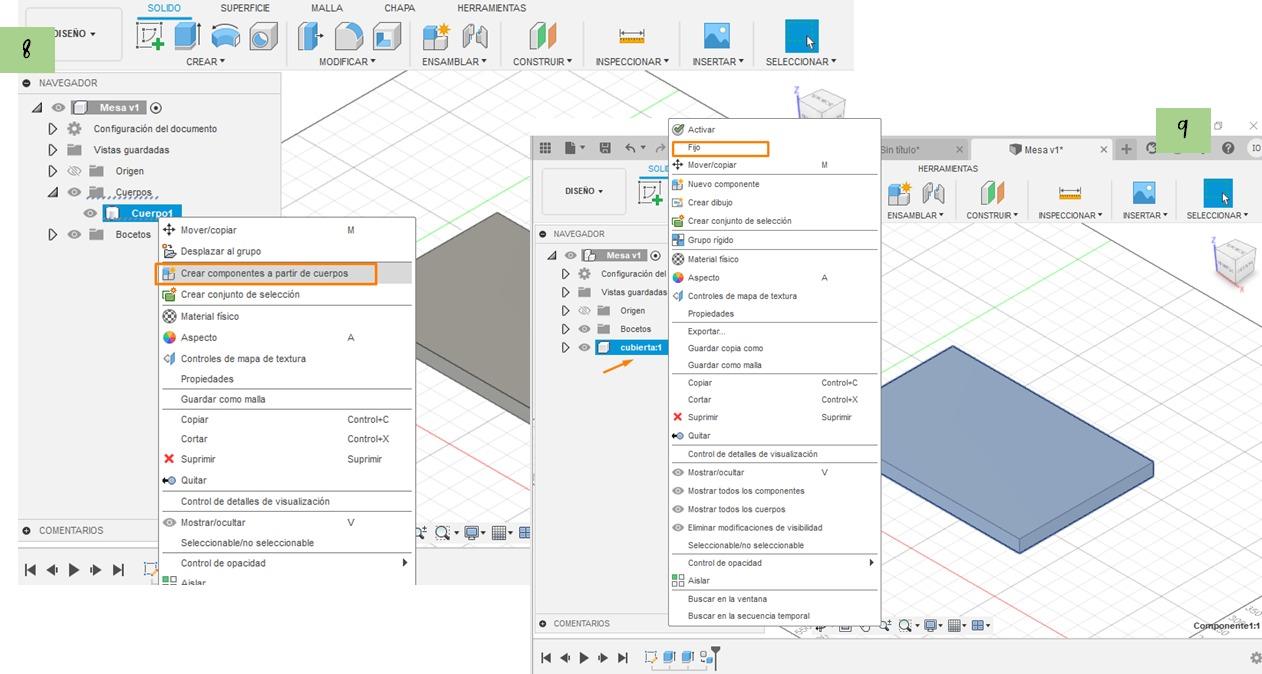Expand Configuración del documento in left window
Image resolution: width=1262 pixels, height=674 pixels.
(x=53, y=129)
